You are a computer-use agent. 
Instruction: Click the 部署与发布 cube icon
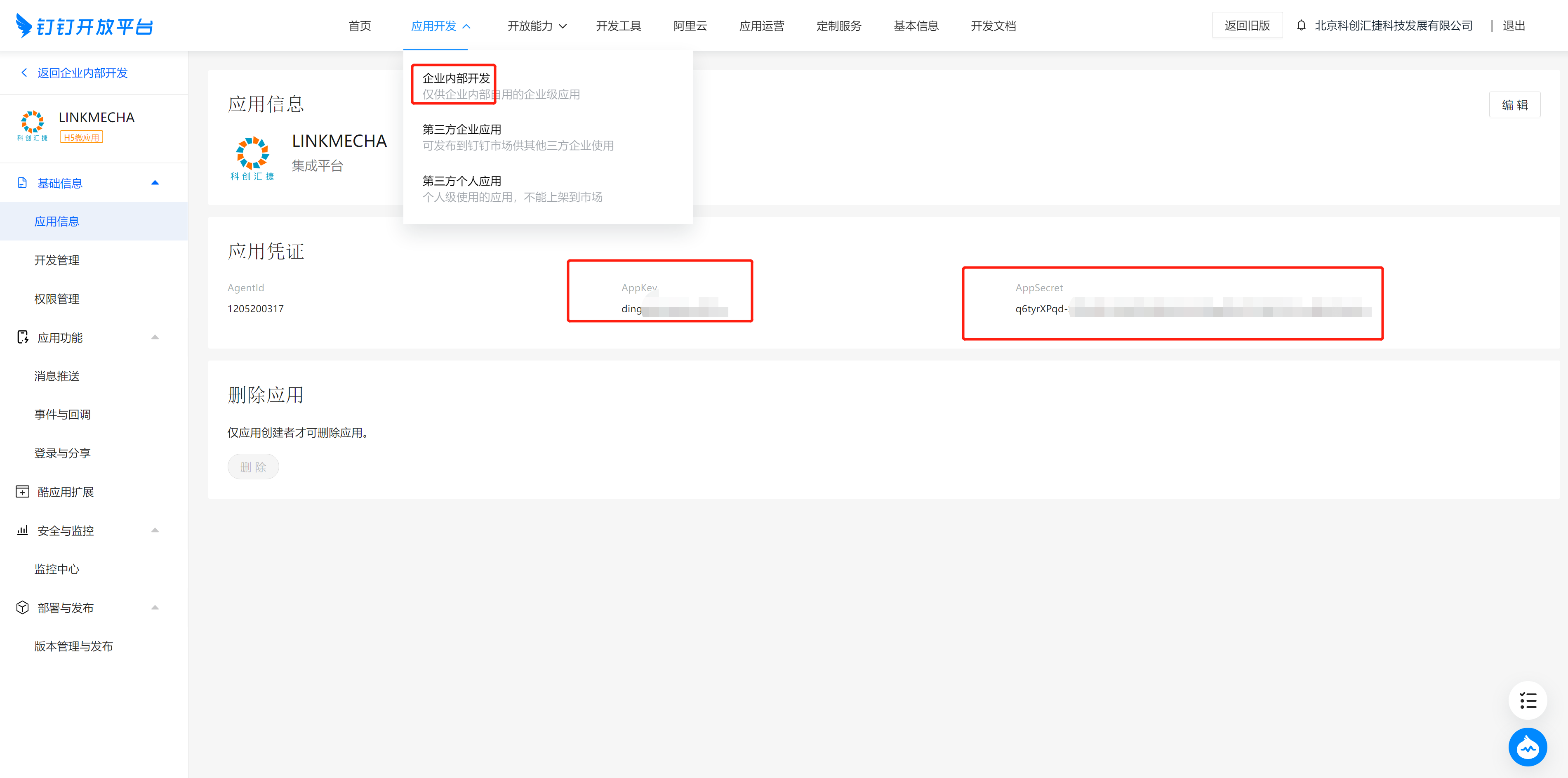click(x=23, y=608)
